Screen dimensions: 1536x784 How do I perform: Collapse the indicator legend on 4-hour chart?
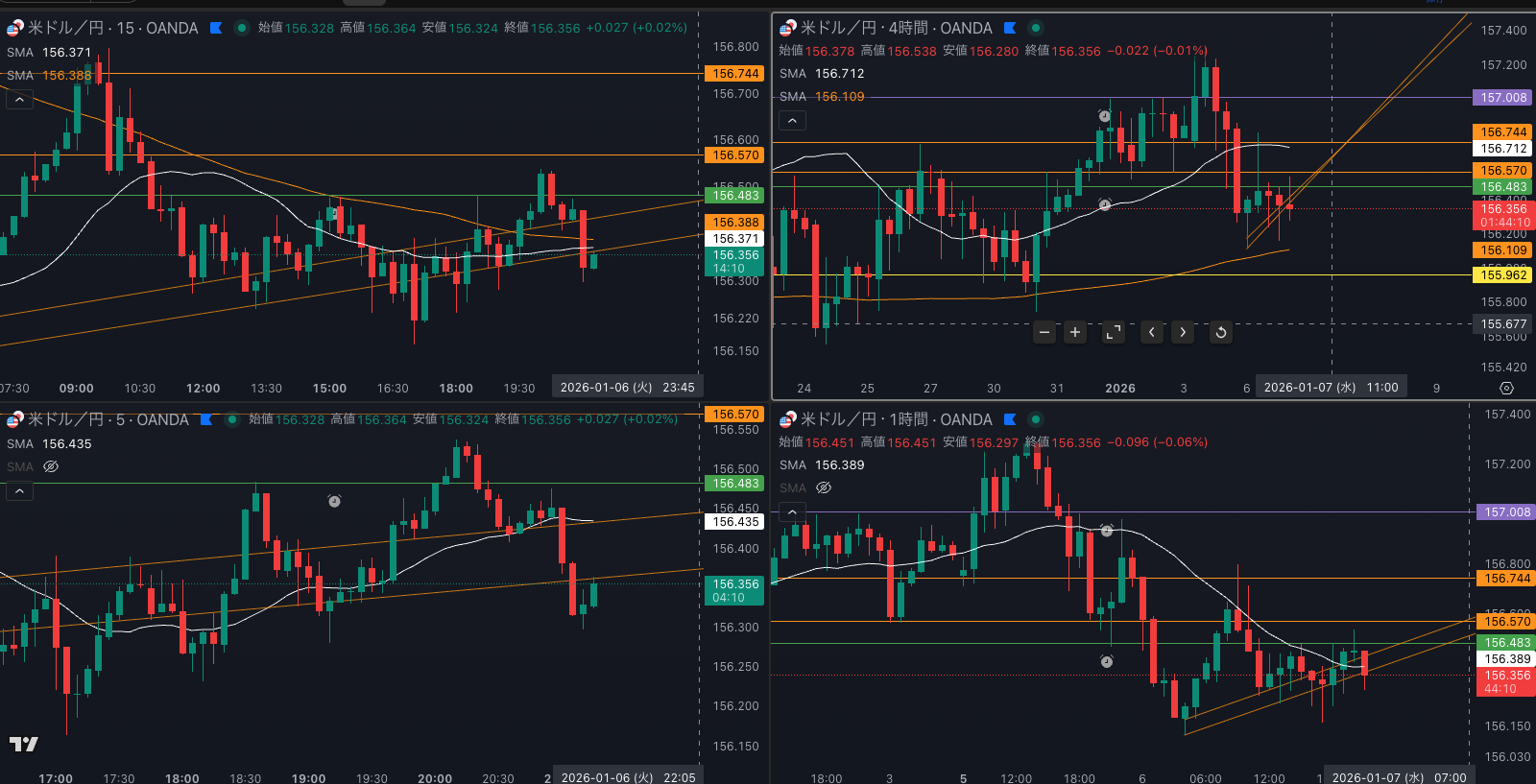pos(792,120)
